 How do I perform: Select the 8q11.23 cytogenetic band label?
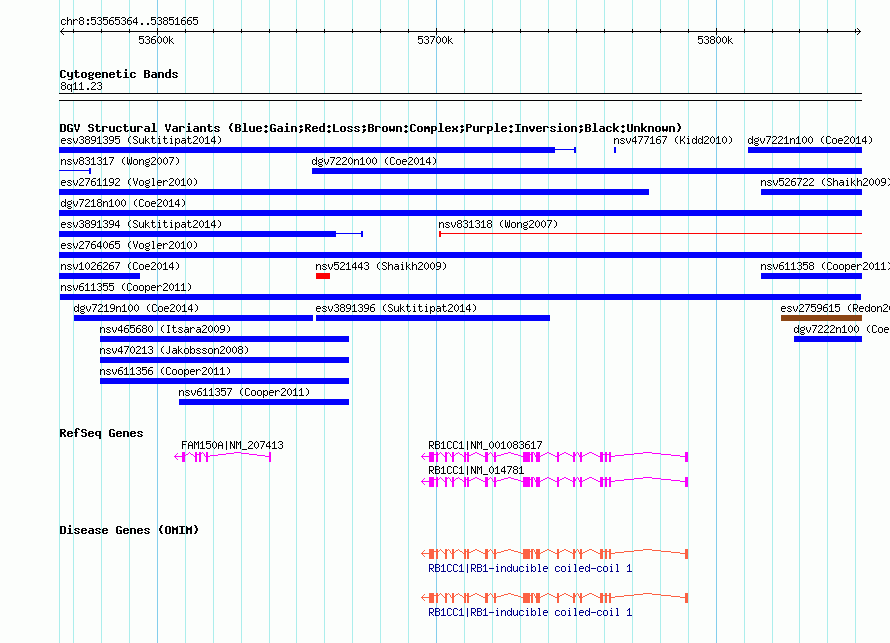tap(81, 86)
